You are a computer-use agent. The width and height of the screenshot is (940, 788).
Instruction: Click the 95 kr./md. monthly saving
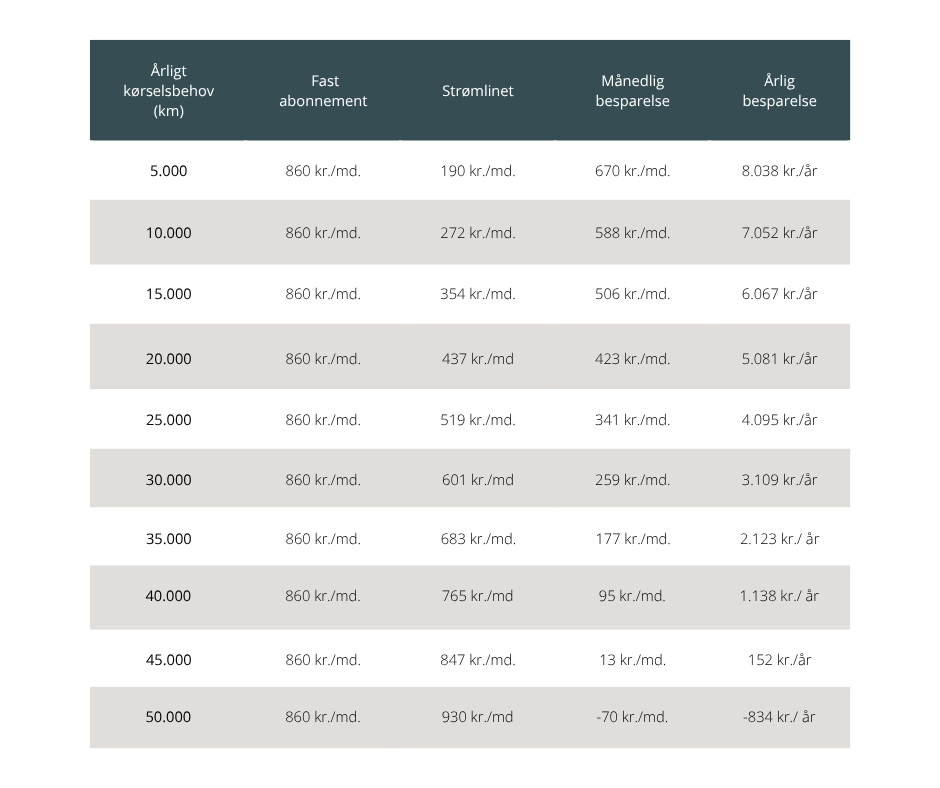[632, 595]
